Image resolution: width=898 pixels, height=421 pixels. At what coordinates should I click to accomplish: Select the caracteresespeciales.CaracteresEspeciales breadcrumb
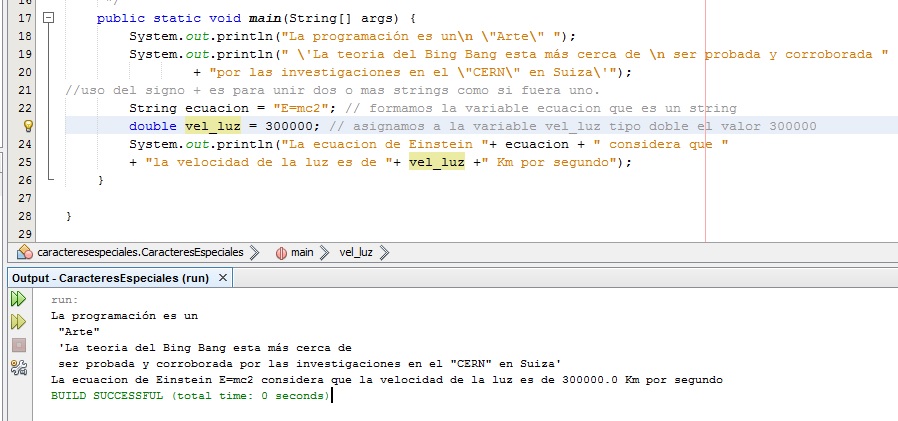pyautogui.click(x=140, y=253)
